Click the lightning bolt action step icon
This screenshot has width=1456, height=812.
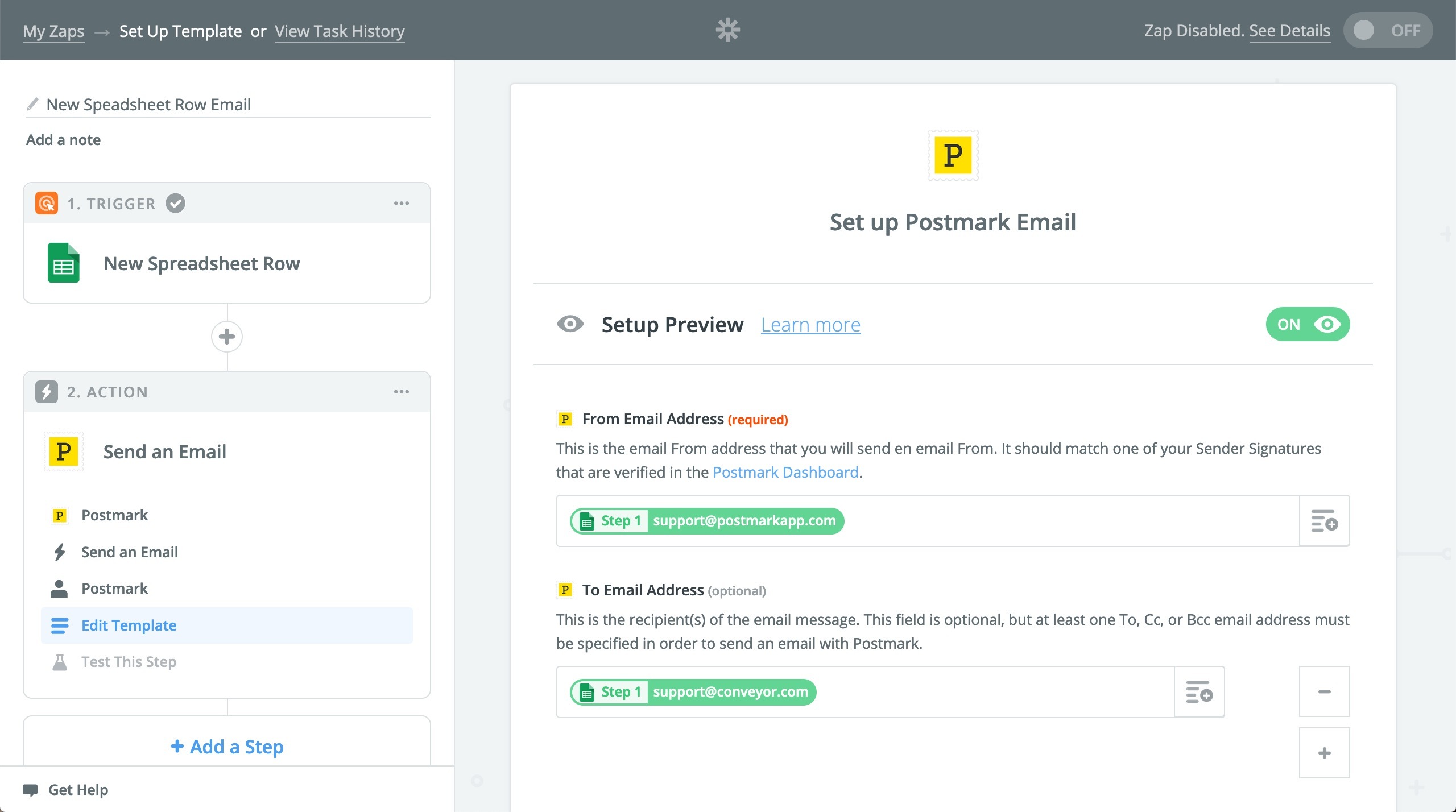tap(47, 392)
